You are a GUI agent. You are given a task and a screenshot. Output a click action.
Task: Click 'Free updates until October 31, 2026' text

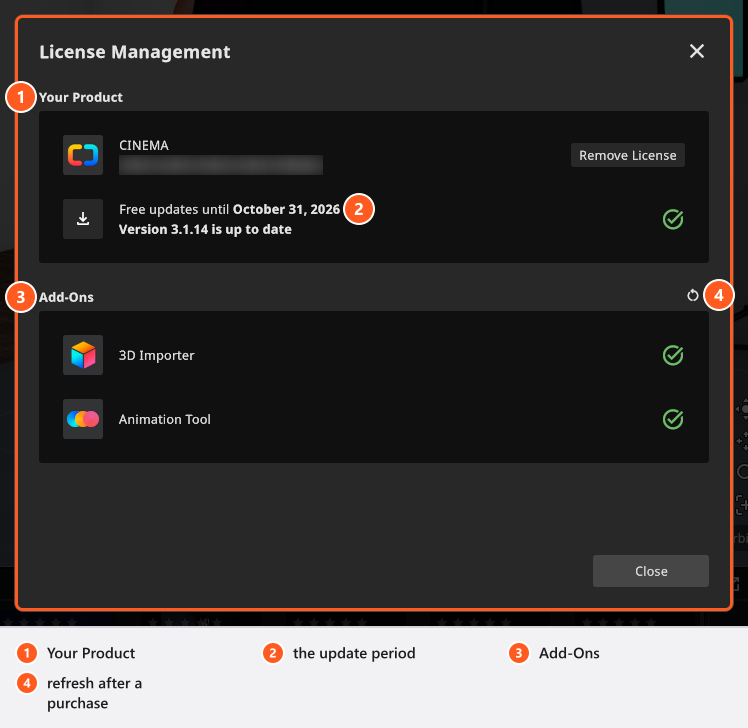point(229,209)
